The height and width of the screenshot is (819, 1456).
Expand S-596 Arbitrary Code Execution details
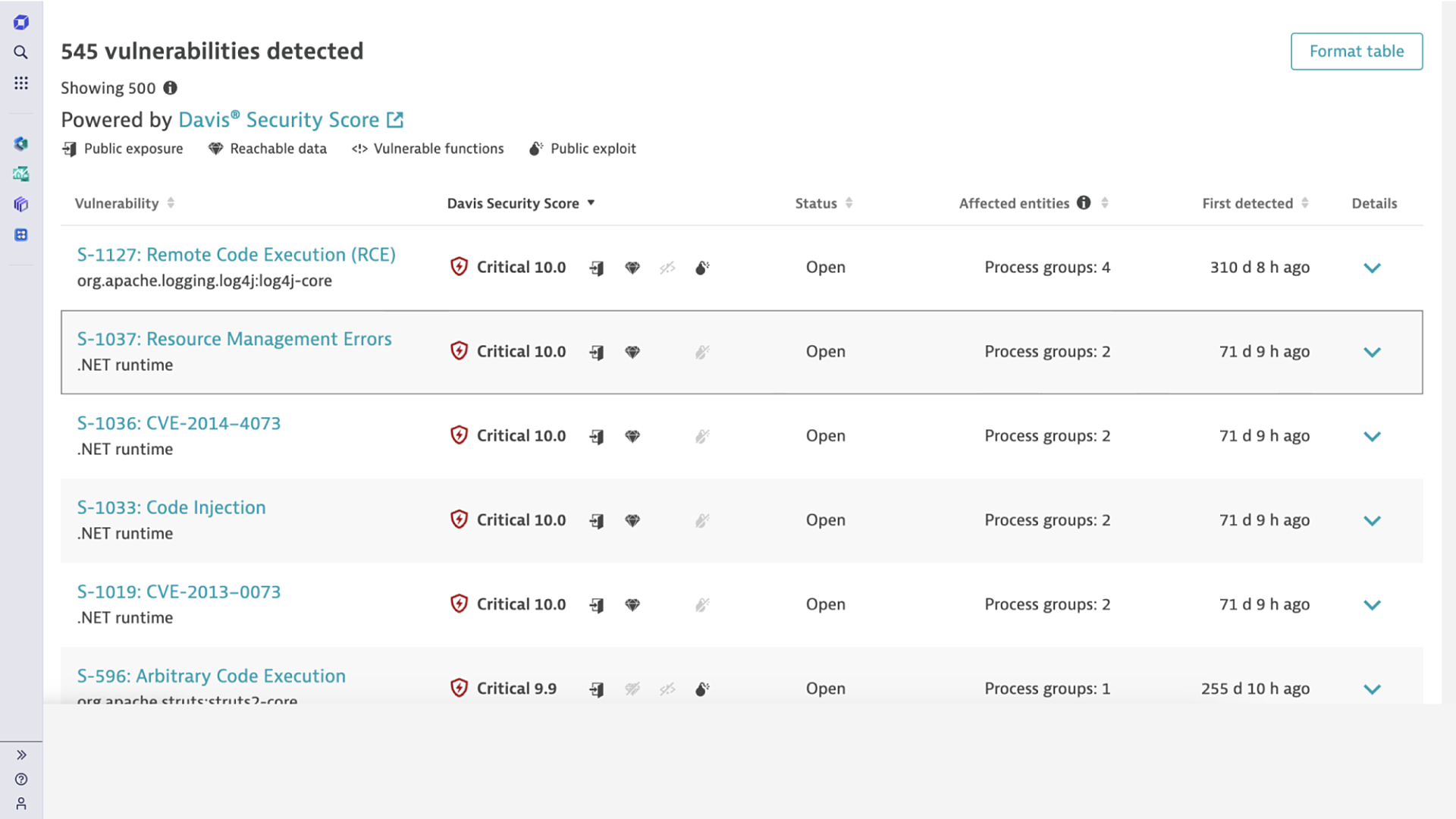[1372, 689]
